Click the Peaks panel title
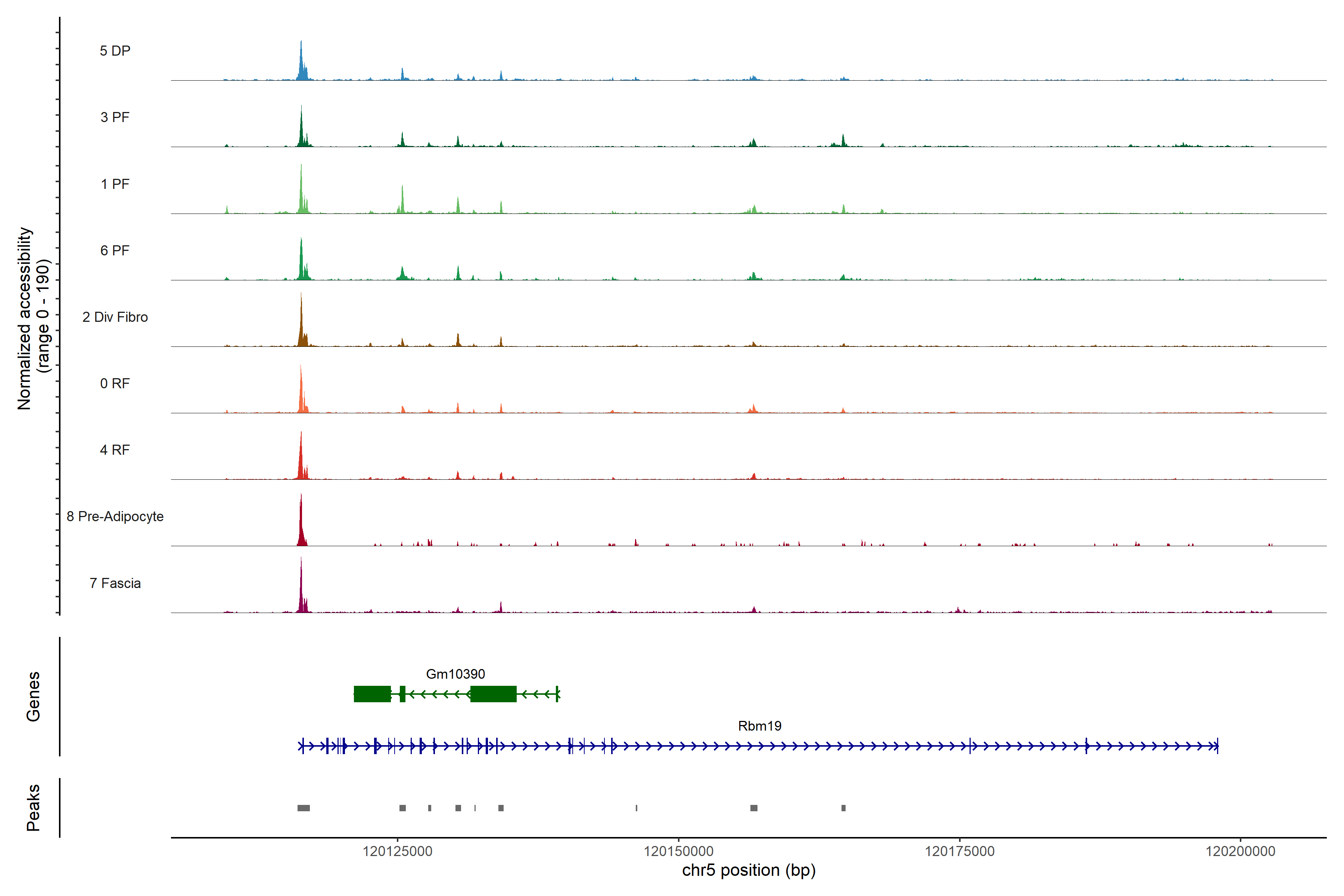 pyautogui.click(x=33, y=808)
